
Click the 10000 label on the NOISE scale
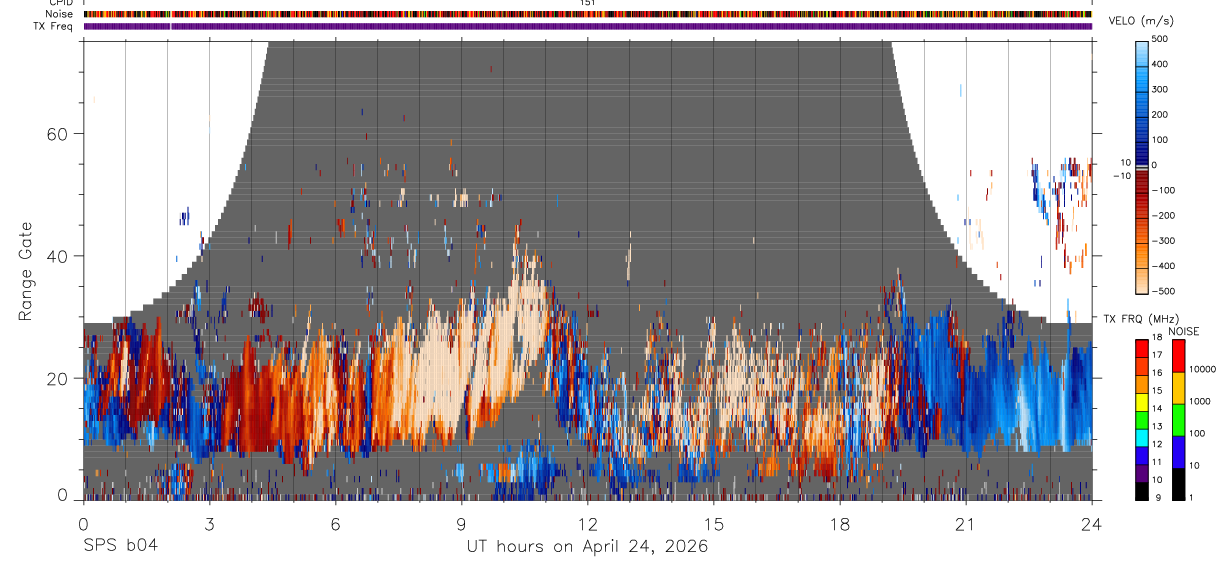coord(1203,370)
